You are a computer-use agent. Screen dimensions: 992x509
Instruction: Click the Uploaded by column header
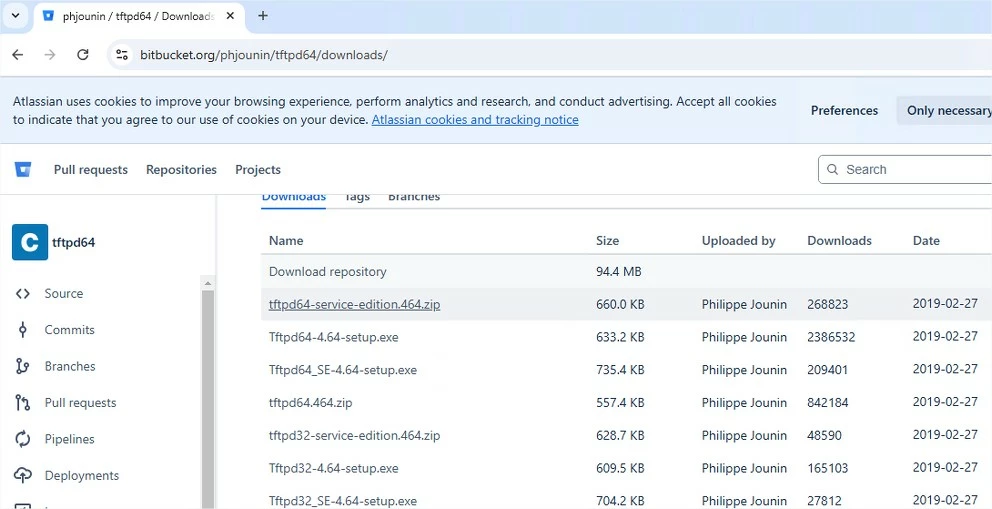point(738,241)
